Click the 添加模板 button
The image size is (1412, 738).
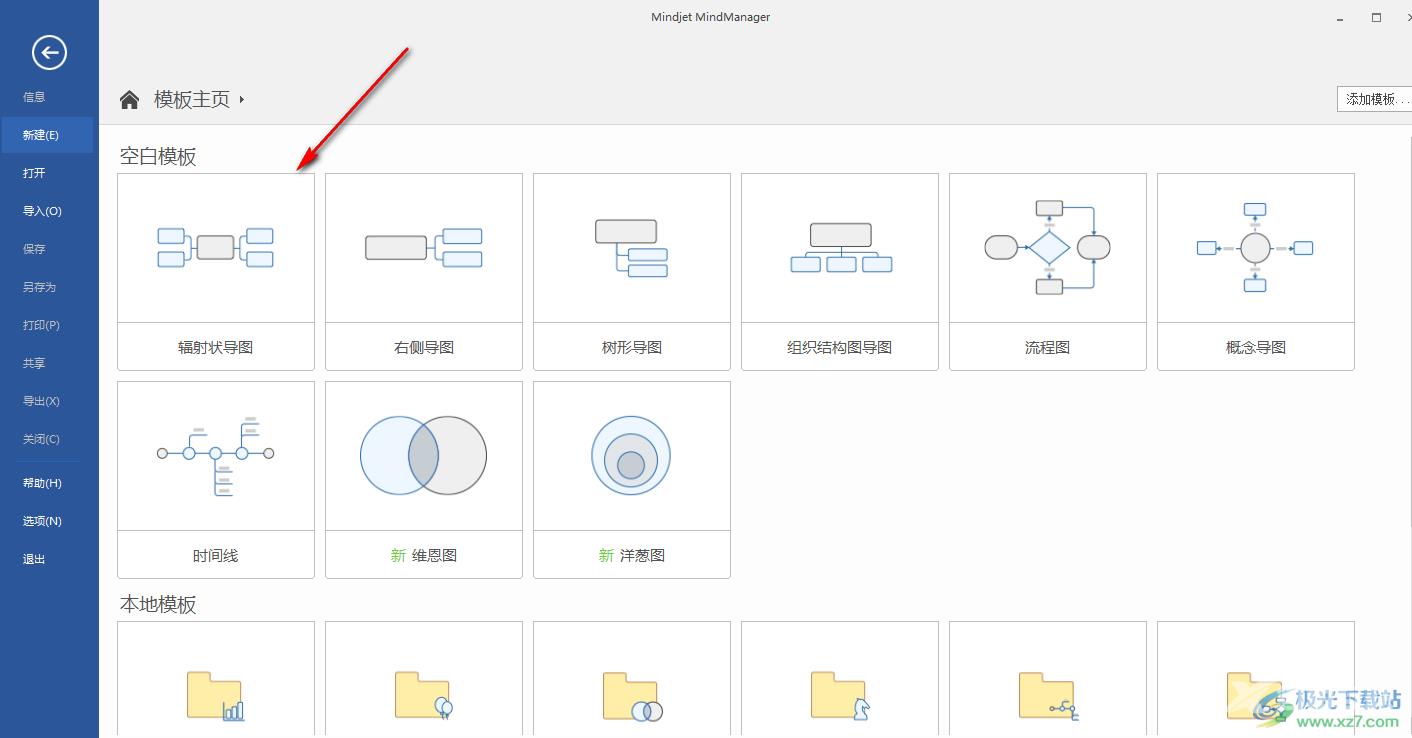click(x=1375, y=99)
